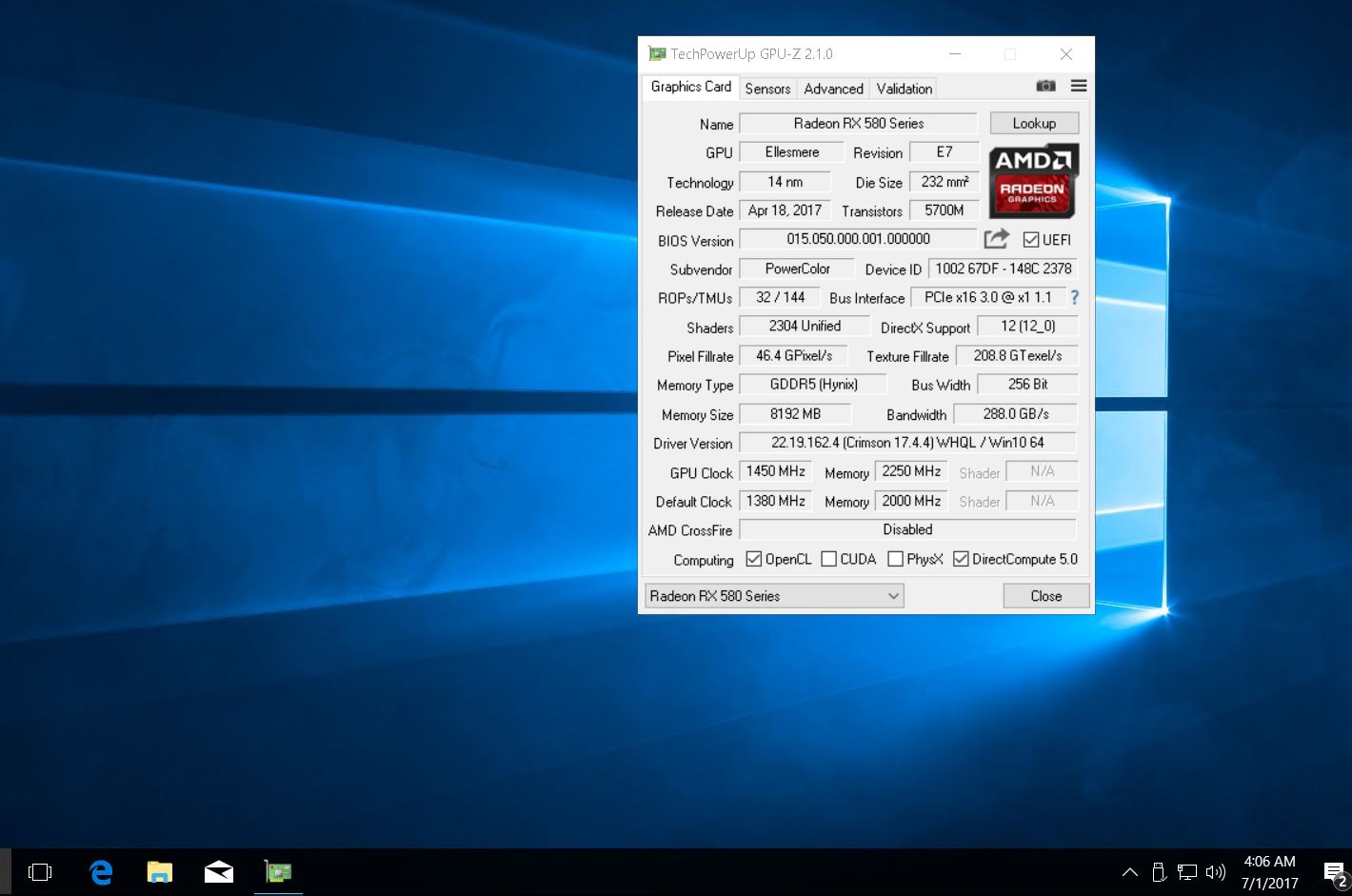This screenshot has height=896, width=1352.
Task: Click the Technology value 14 nm
Action: [785, 182]
